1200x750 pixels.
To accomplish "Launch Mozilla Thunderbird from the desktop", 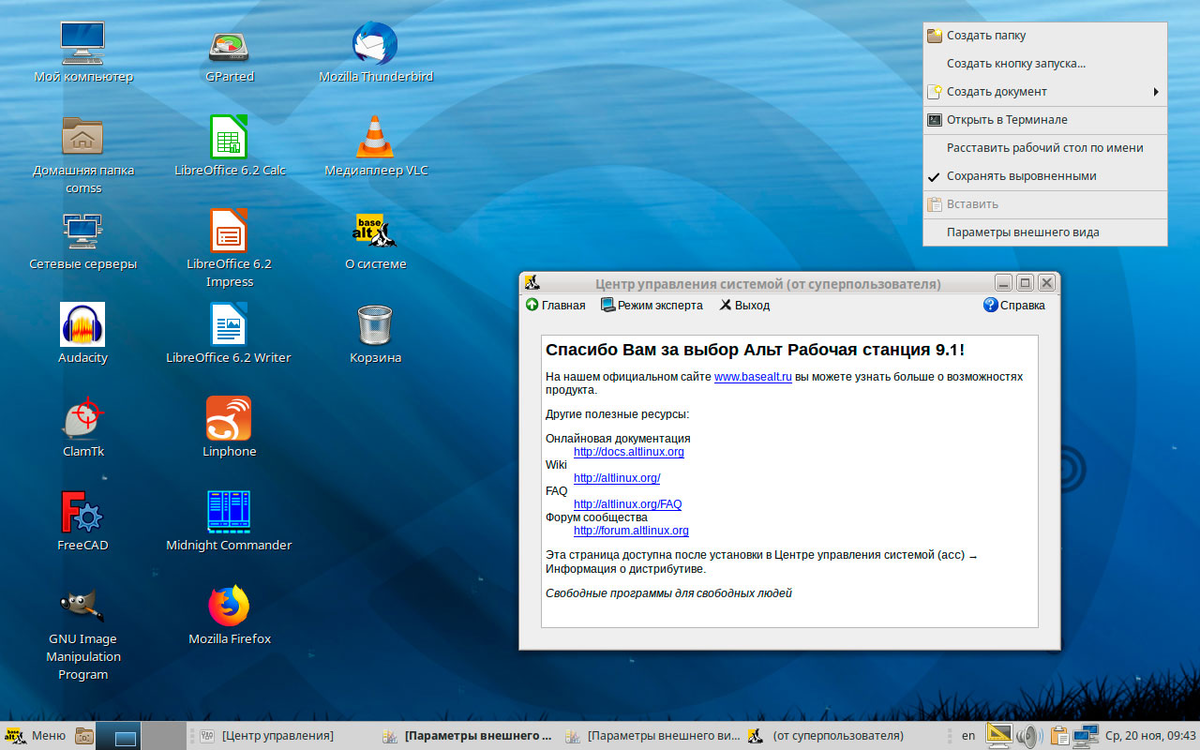I will click(375, 45).
